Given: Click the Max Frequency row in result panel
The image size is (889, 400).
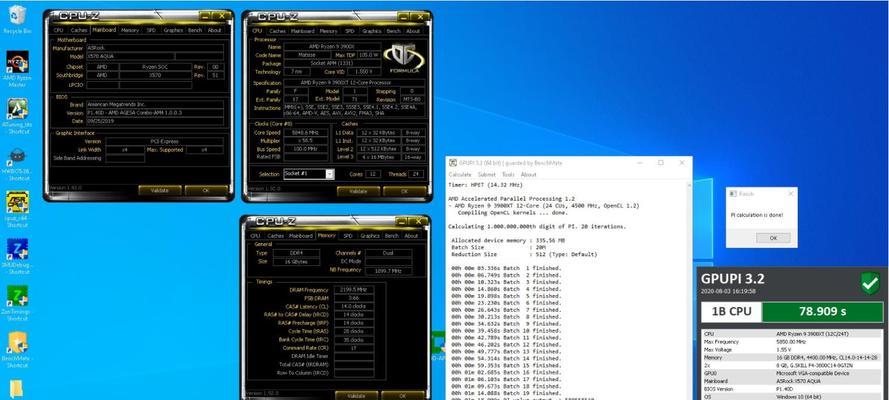Looking at the screenshot, I should [791, 342].
